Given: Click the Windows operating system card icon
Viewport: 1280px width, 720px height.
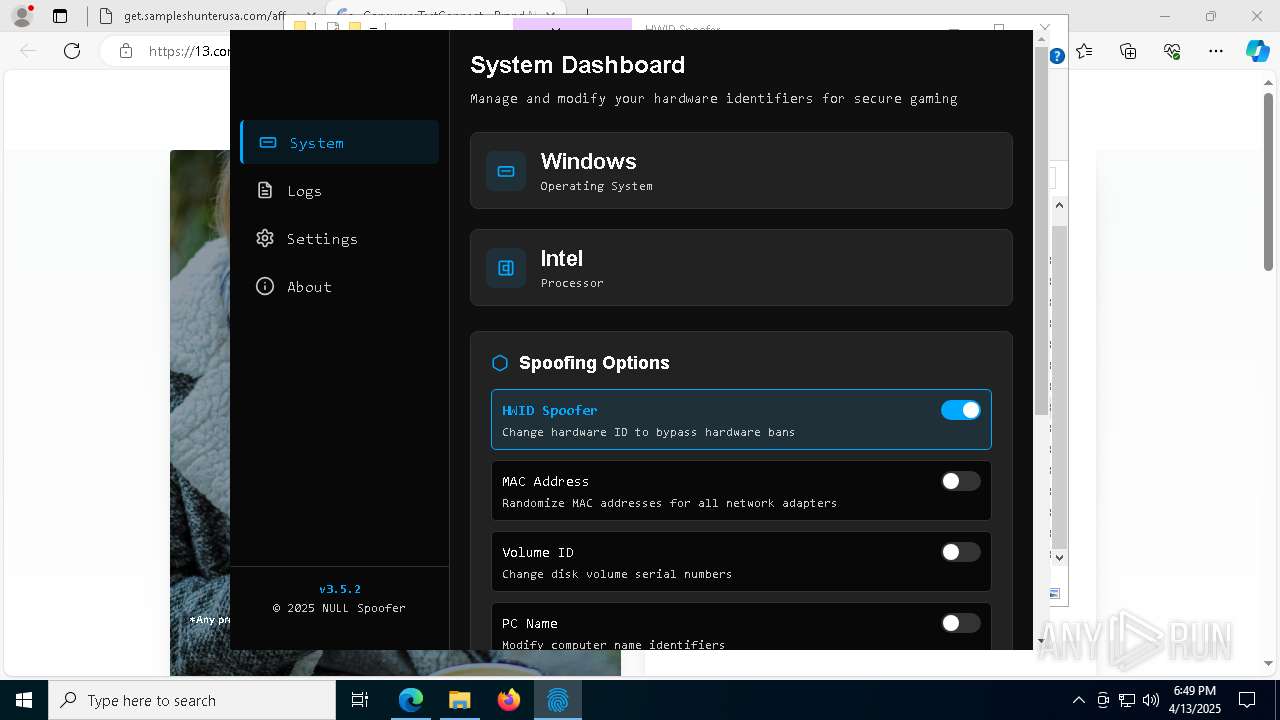Looking at the screenshot, I should click(x=506, y=171).
